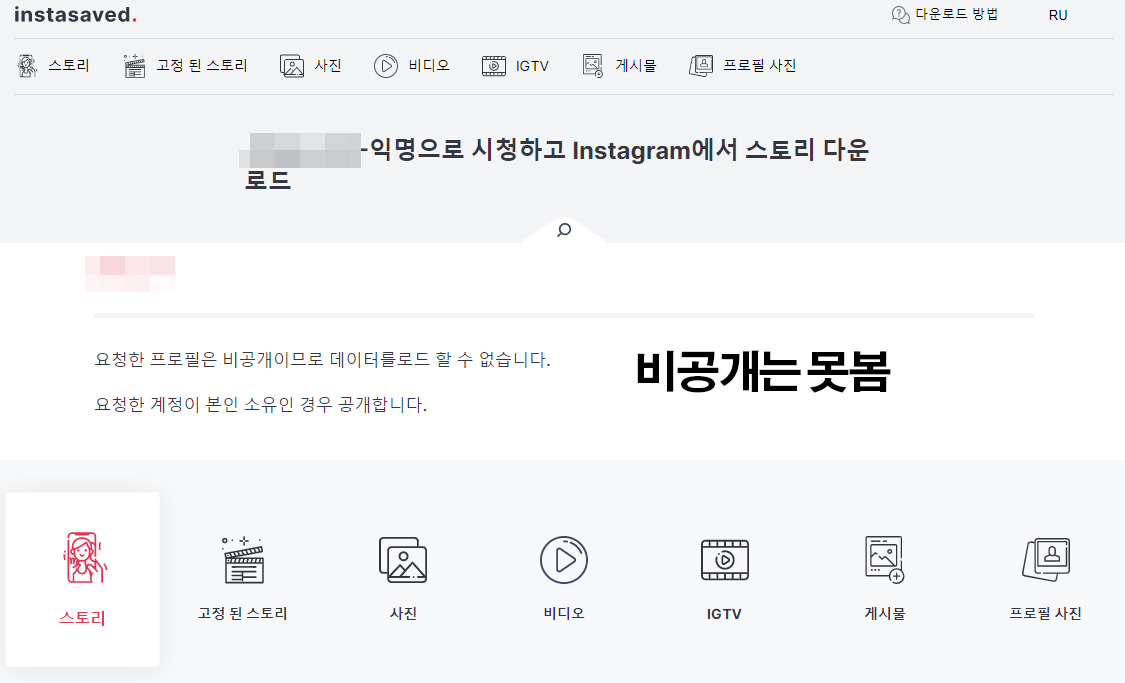Click the large IGTV film card icon

coord(725,560)
